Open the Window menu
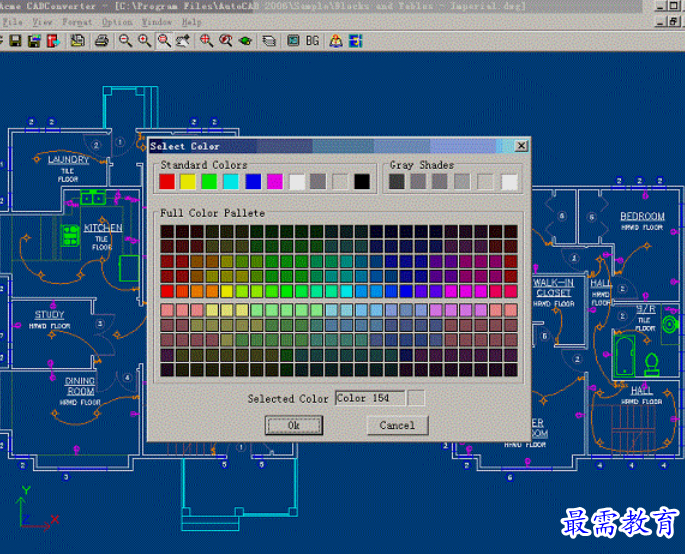This screenshot has width=685, height=554. (157, 22)
